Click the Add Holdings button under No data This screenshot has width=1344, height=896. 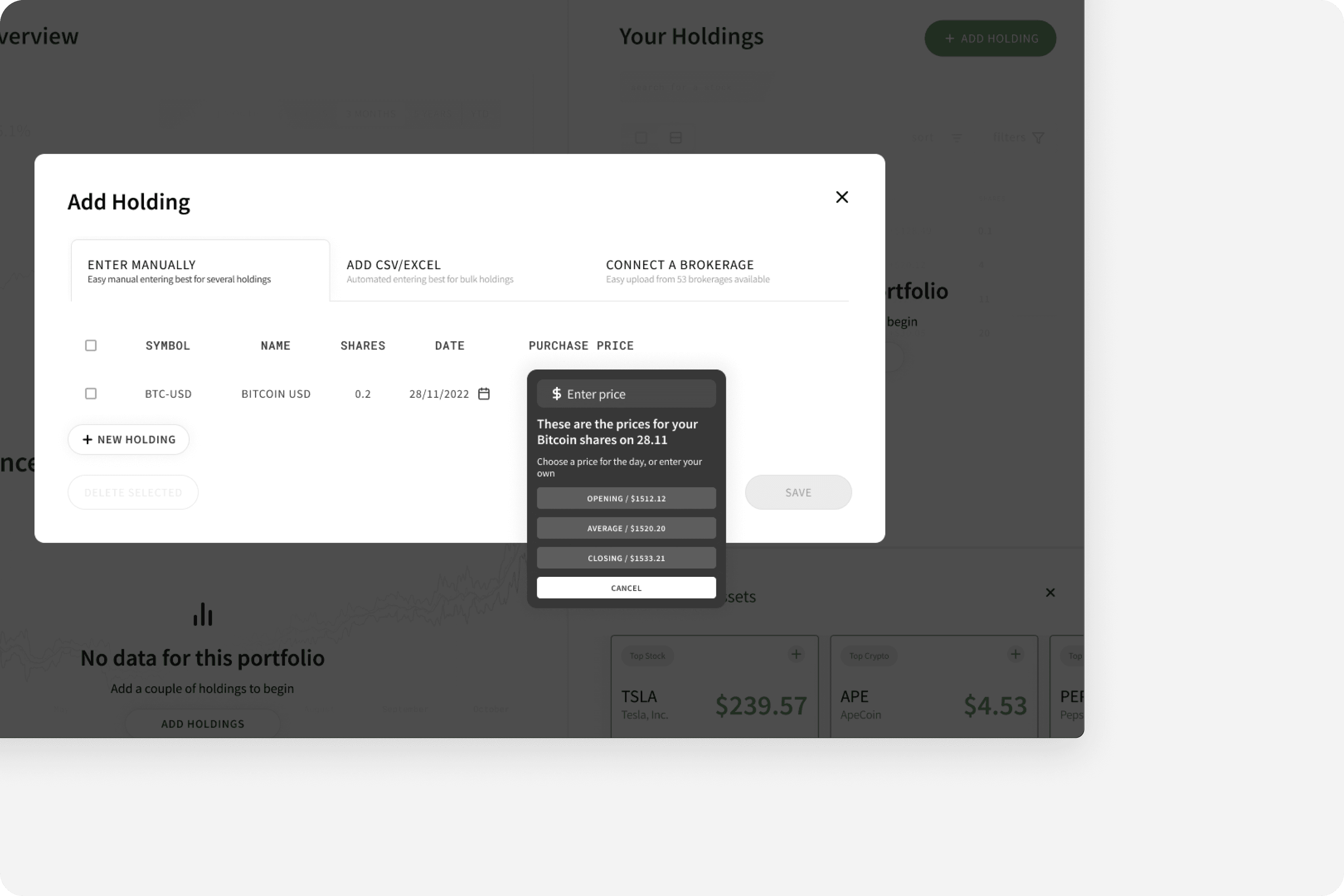coord(203,724)
